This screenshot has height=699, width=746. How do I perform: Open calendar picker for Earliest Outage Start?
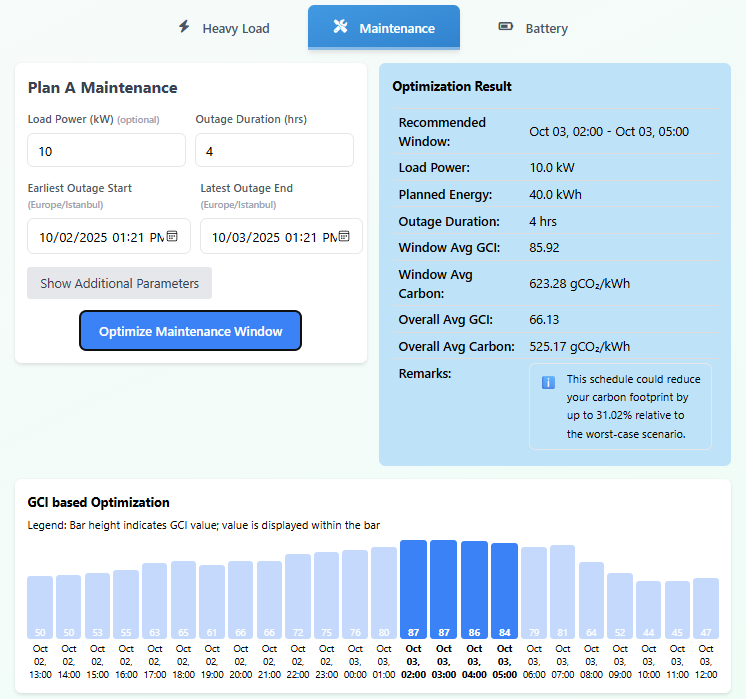tap(172, 237)
